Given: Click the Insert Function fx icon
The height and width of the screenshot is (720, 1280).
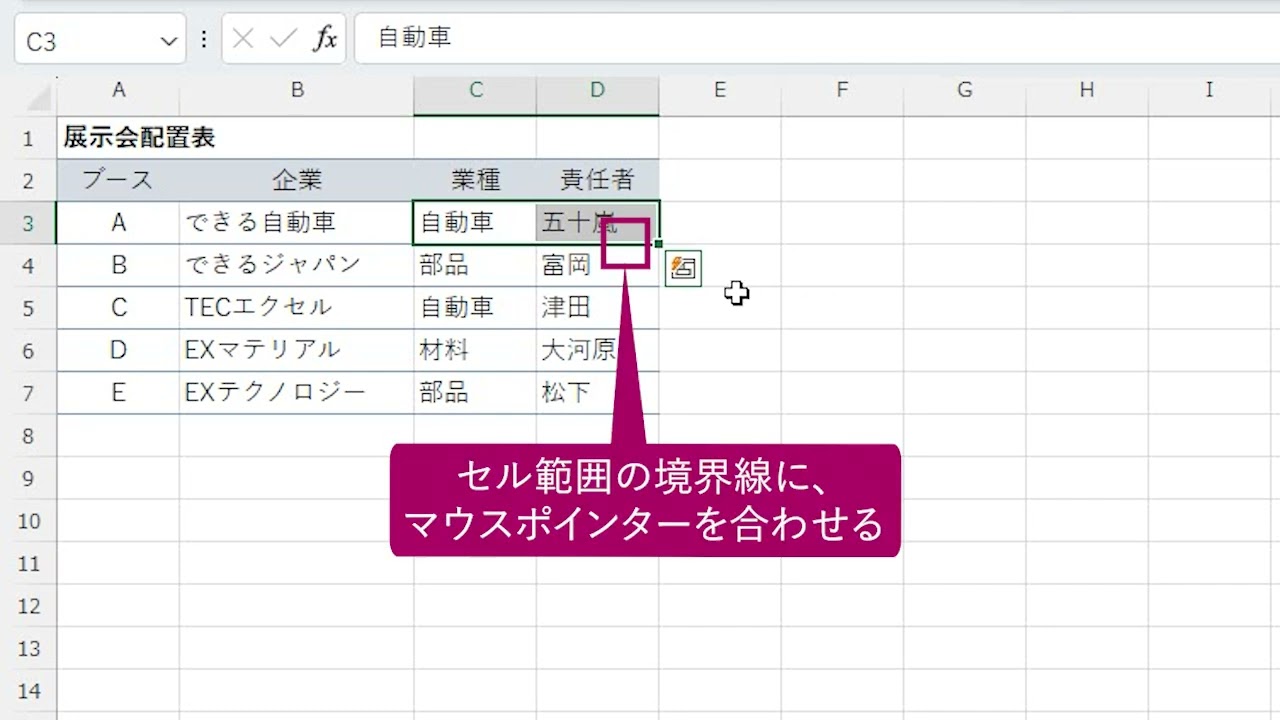Looking at the screenshot, I should [325, 39].
